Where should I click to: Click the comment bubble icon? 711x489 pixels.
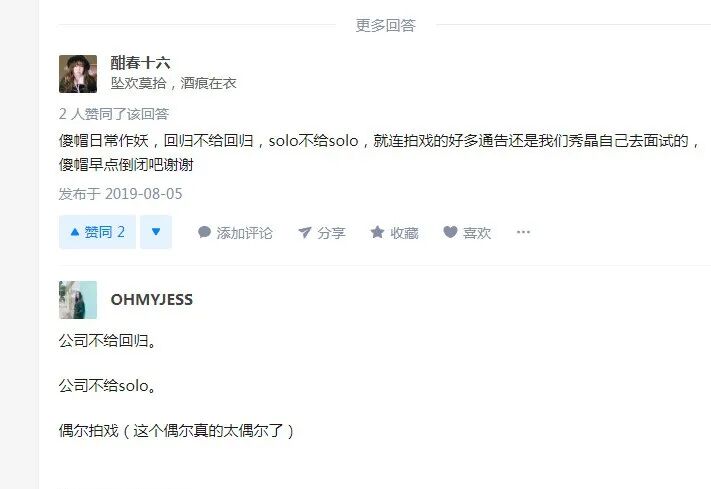tap(205, 232)
